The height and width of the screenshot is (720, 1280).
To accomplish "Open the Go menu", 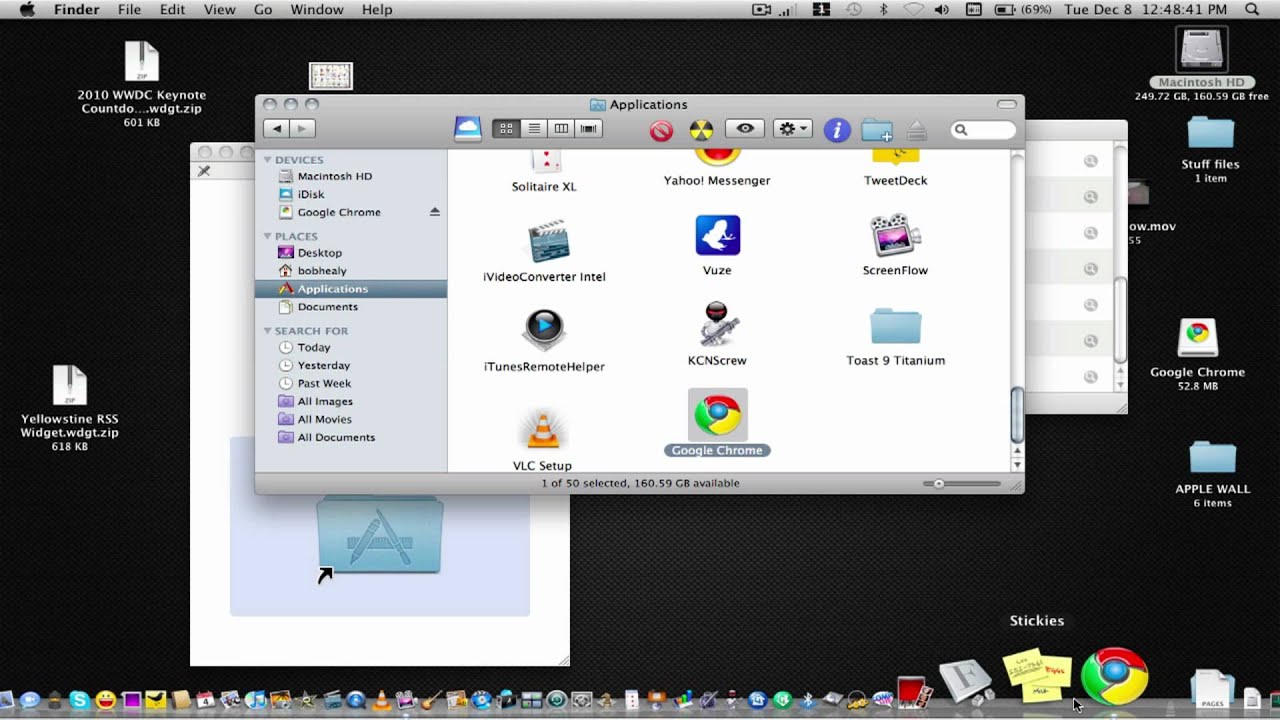I will coord(263,10).
